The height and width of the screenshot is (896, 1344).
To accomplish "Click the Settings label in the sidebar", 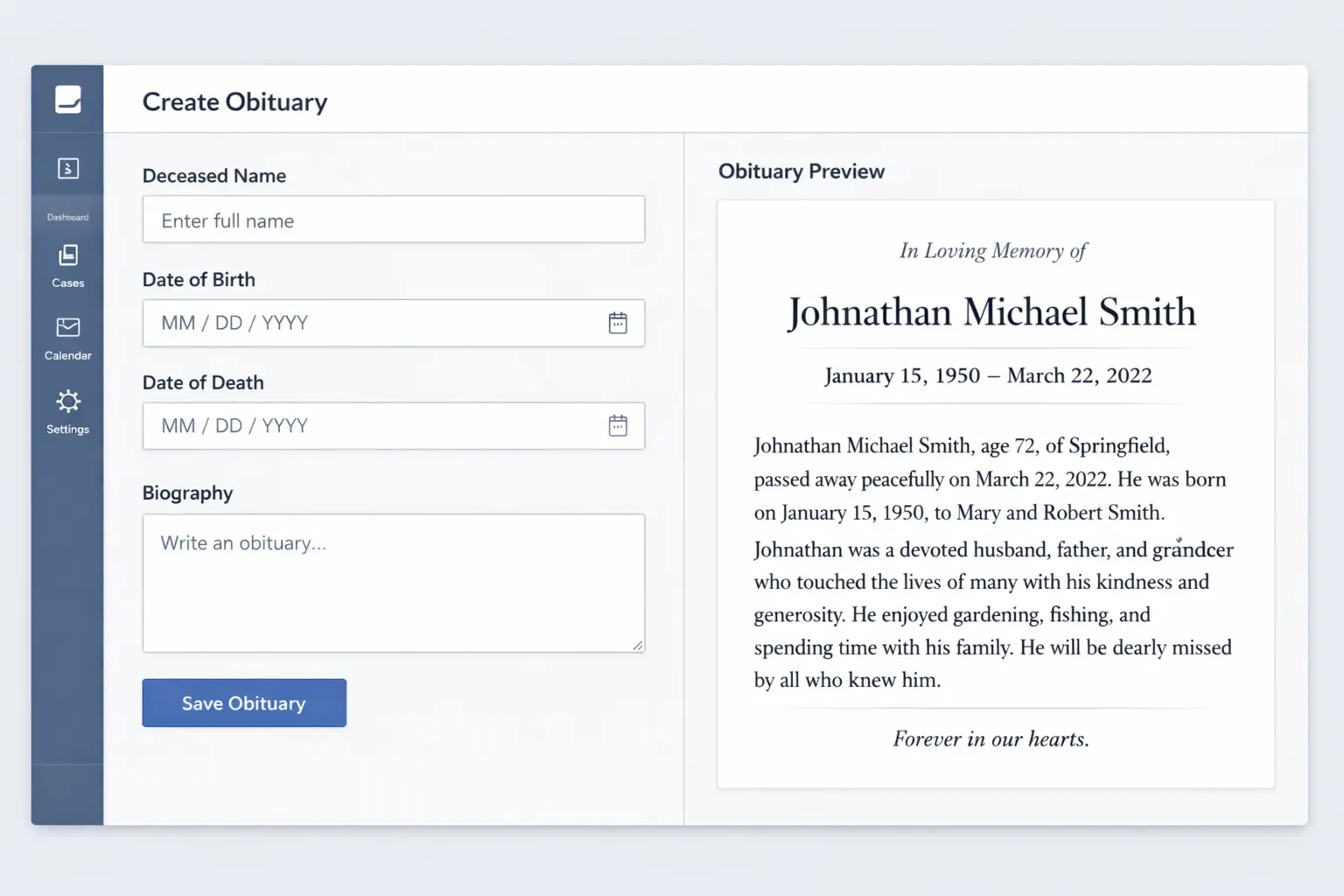I will pyautogui.click(x=67, y=429).
